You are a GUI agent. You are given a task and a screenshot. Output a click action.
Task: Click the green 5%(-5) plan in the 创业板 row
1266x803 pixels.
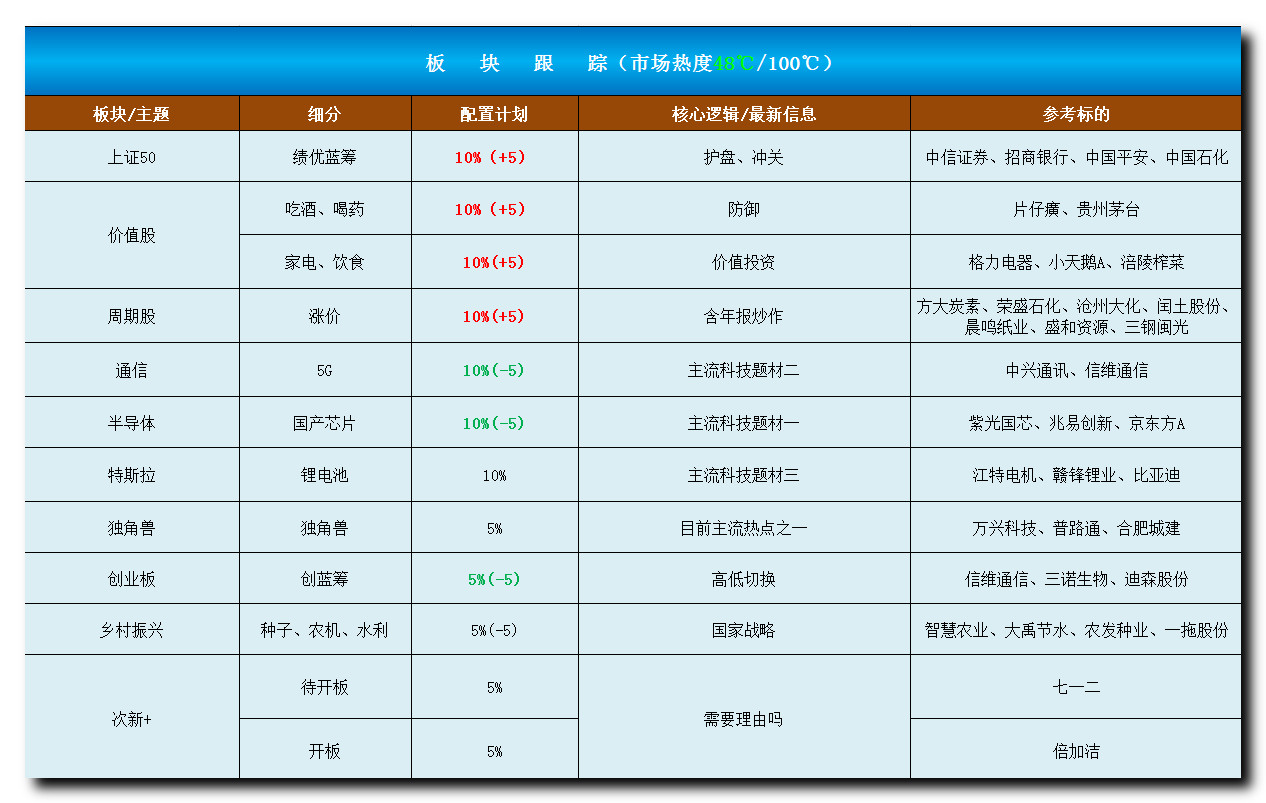click(x=494, y=579)
